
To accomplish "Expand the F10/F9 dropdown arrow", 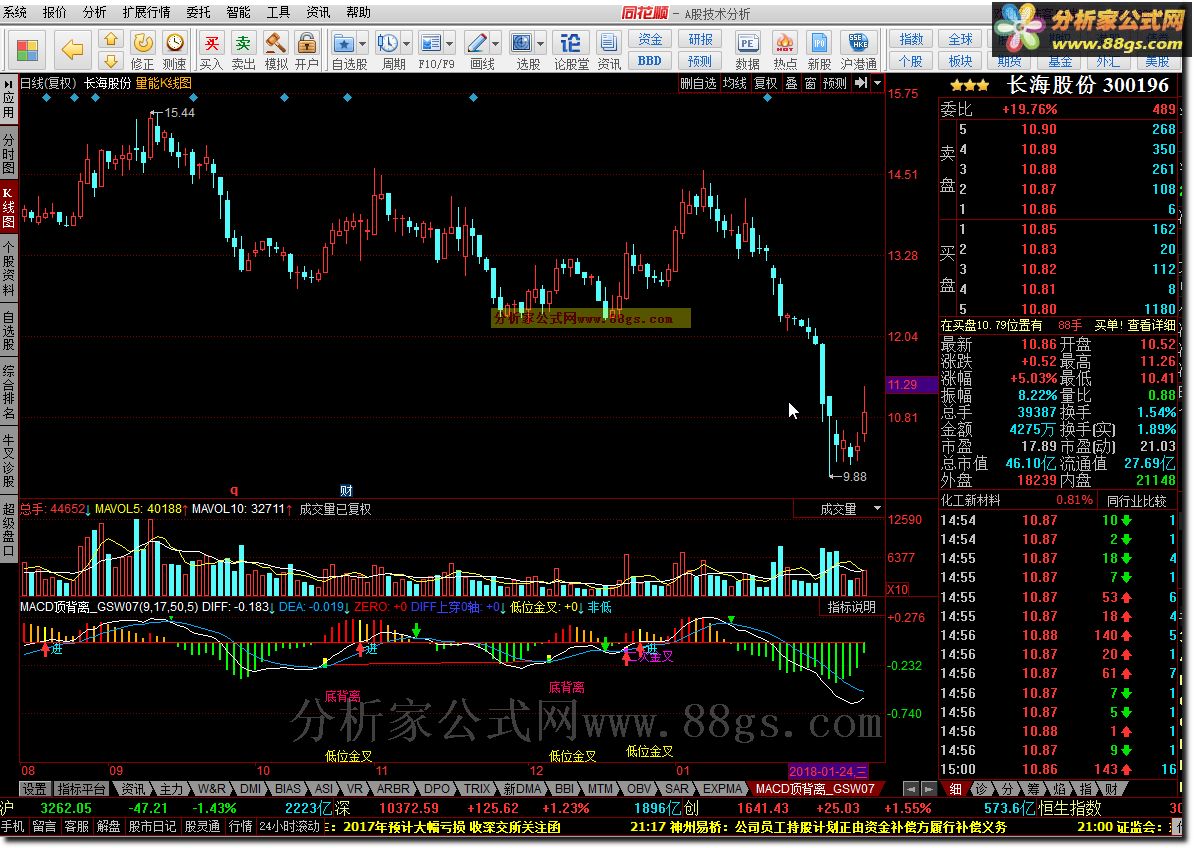I will (449, 44).
